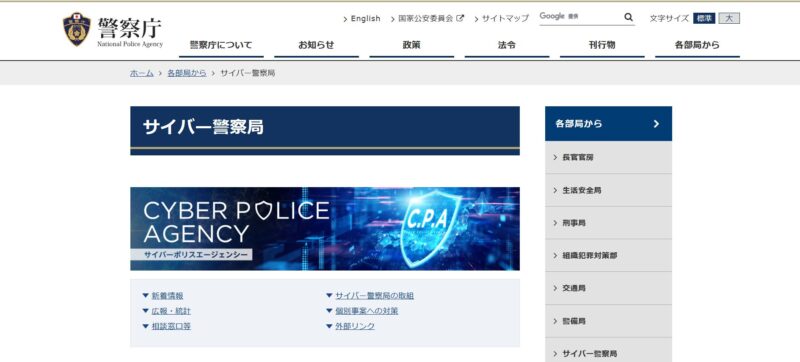Image resolution: width=800 pixels, height=362 pixels.
Task: Open 刑事局 in the sidebar
Action: 608,223
